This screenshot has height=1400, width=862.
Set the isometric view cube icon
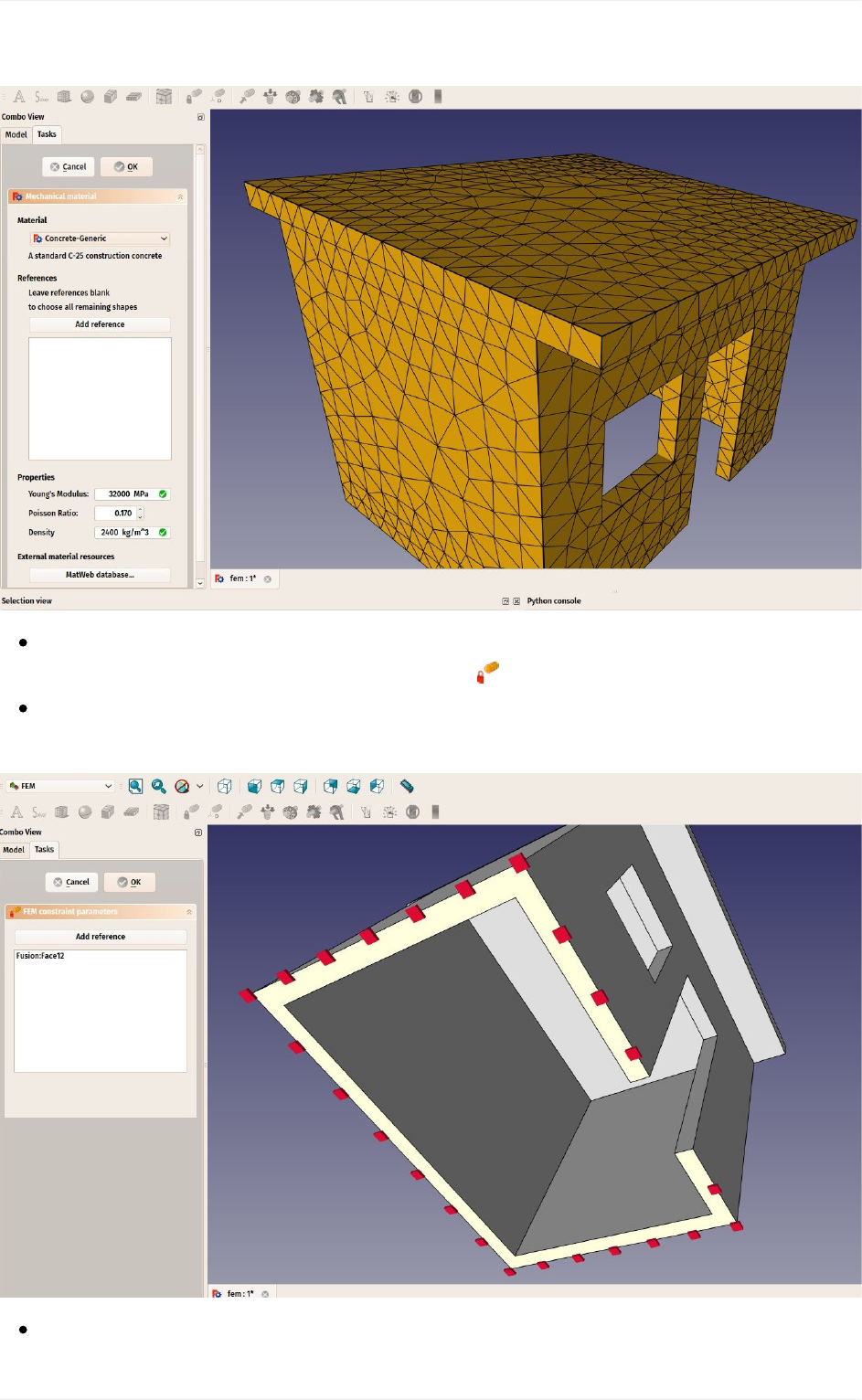[x=225, y=786]
